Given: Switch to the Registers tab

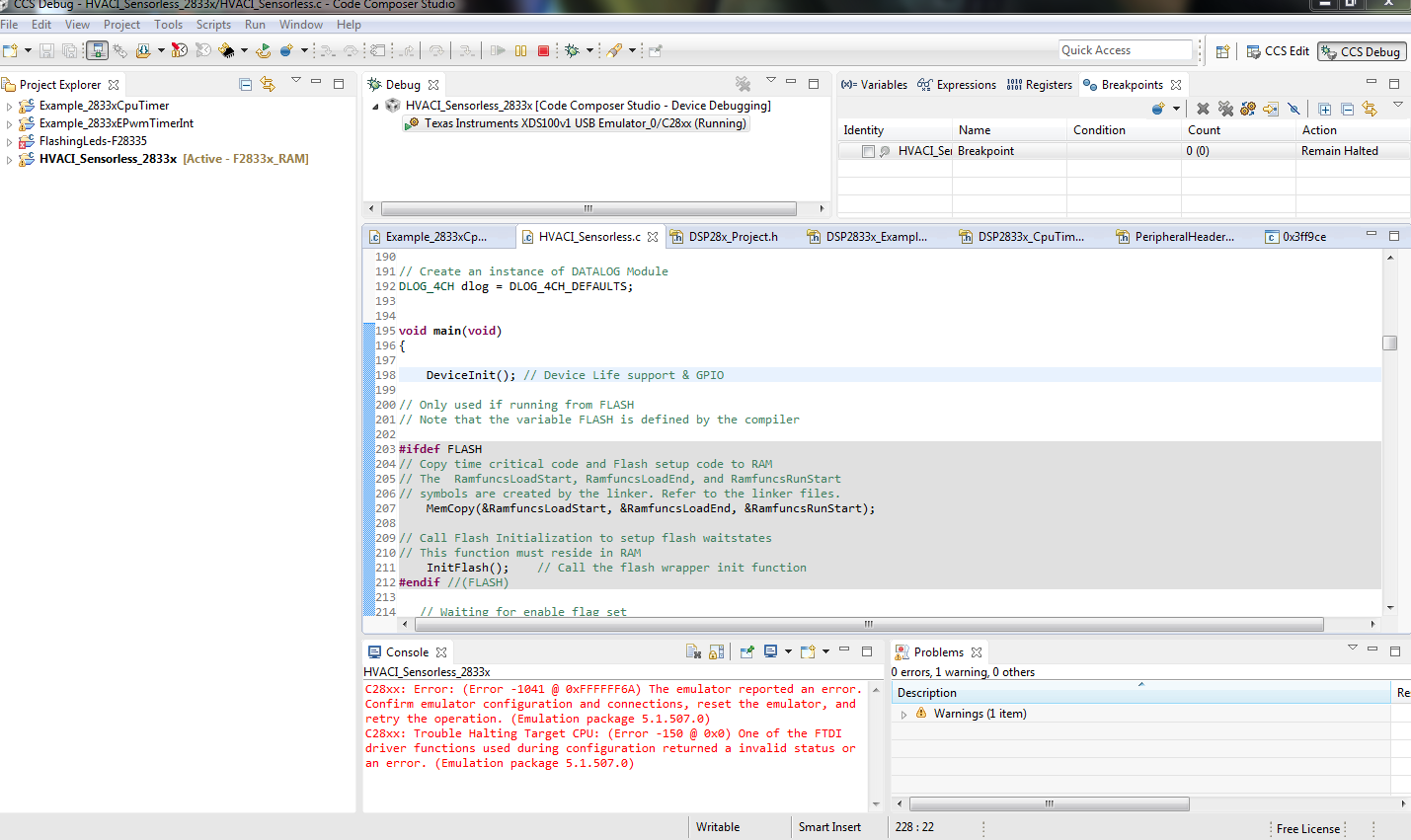Looking at the screenshot, I should click(x=1040, y=85).
